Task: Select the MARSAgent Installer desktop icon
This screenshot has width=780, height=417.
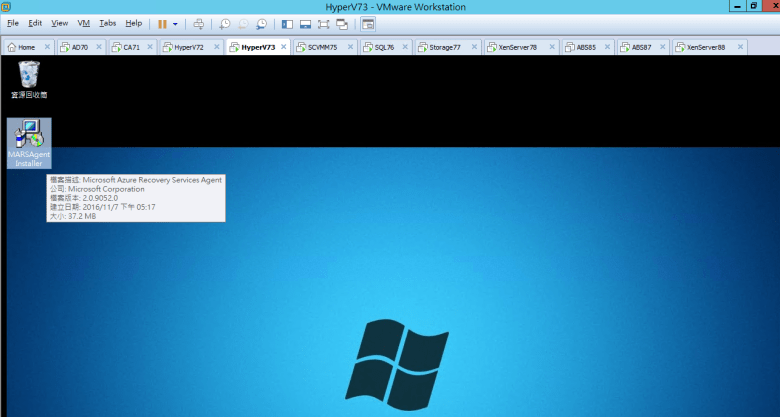Action: 29,144
